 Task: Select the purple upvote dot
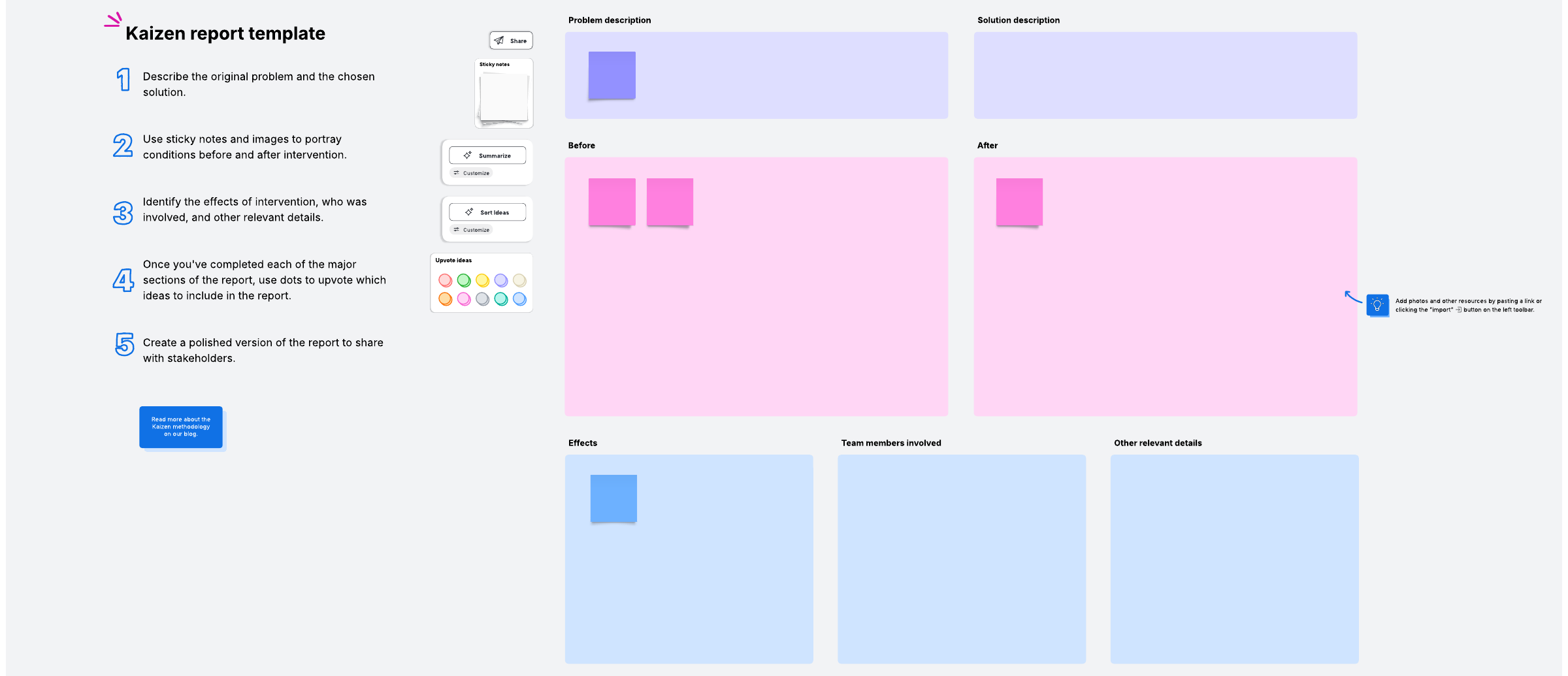point(501,280)
